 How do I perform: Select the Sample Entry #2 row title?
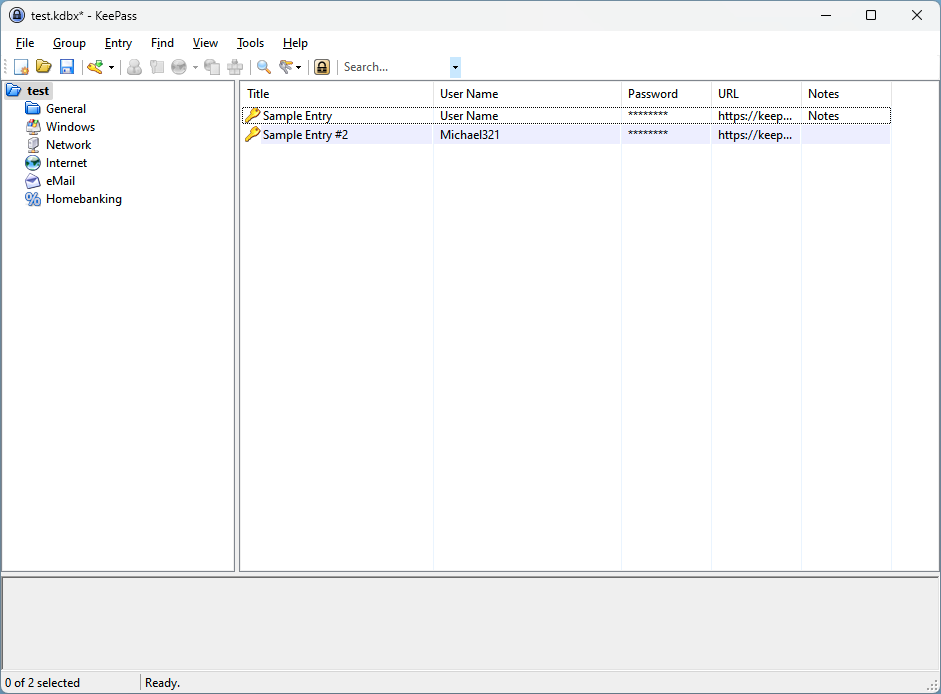point(305,134)
